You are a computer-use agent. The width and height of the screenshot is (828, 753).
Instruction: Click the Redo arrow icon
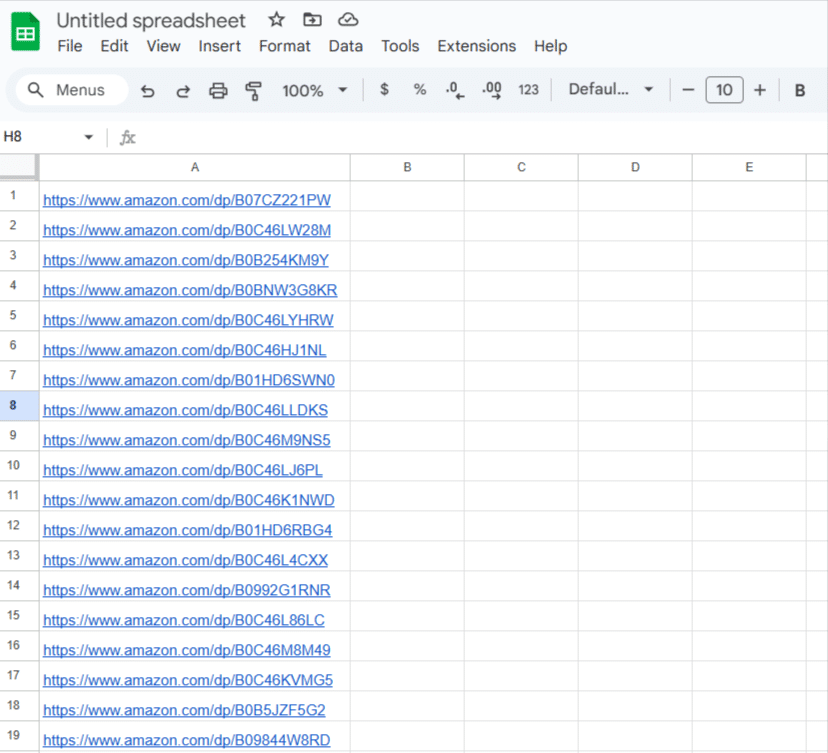[183, 90]
